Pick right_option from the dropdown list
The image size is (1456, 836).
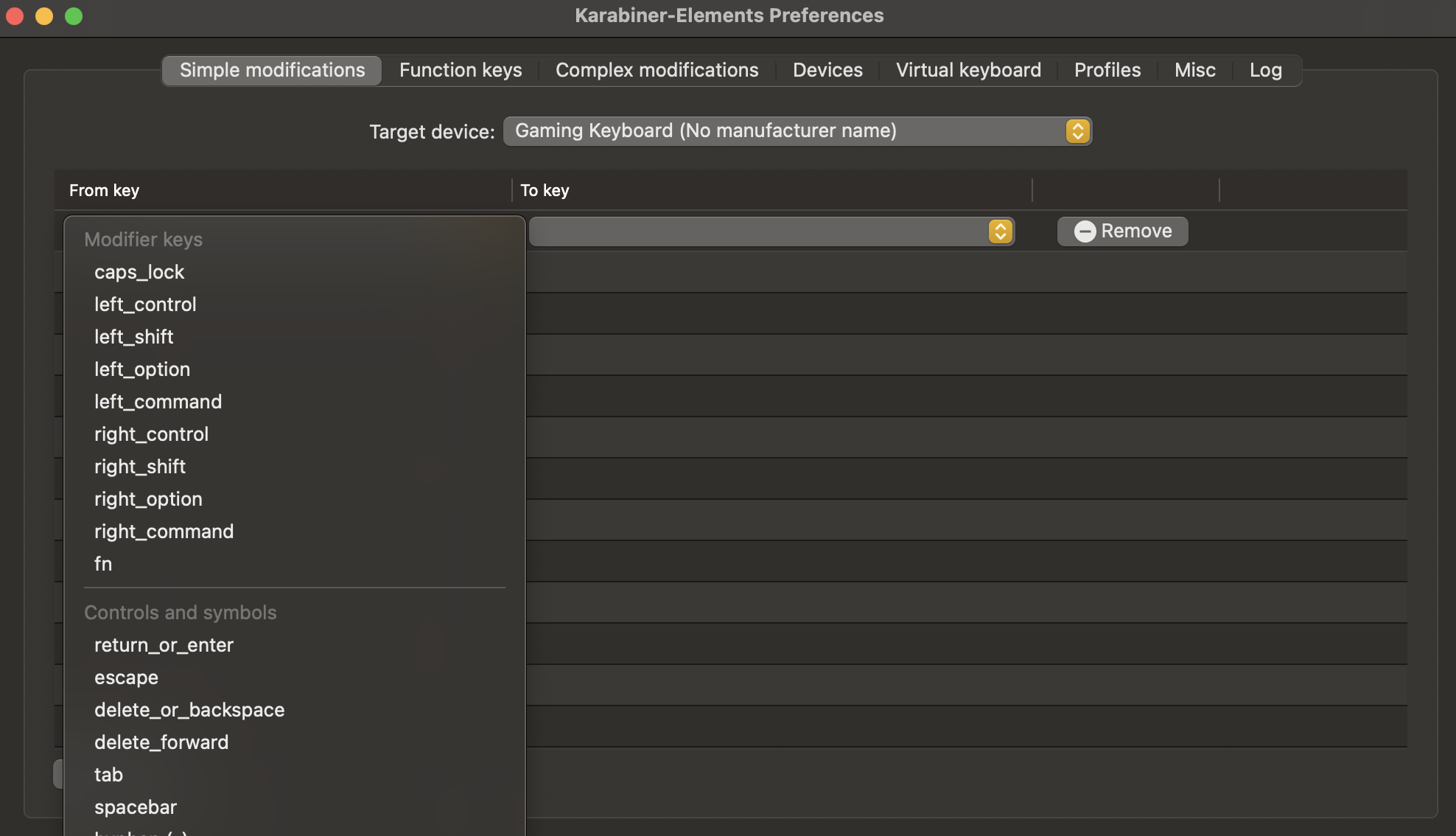click(148, 499)
